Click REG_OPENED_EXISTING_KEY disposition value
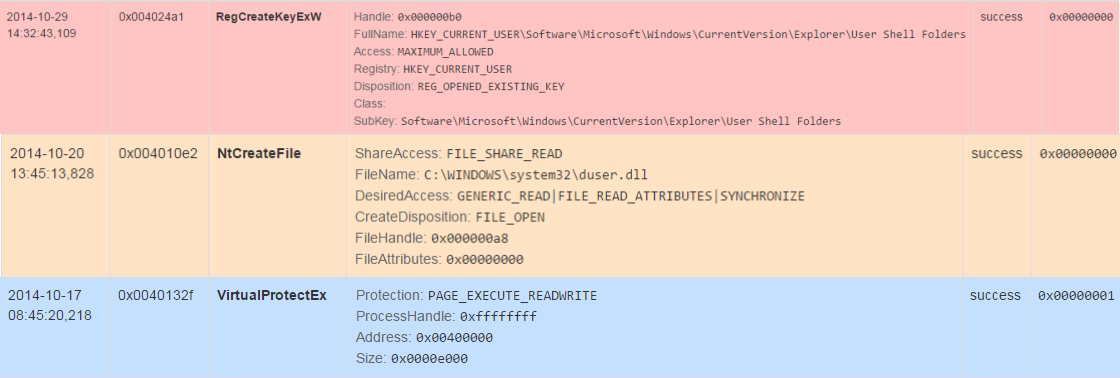This screenshot has height=378, width=1120. point(491,87)
